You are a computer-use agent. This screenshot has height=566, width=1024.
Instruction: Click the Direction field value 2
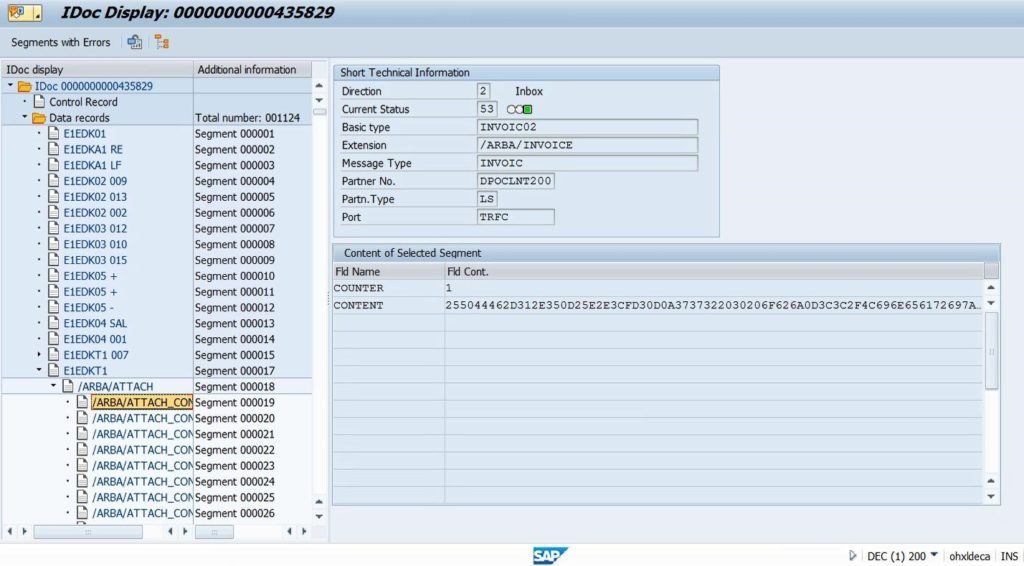pos(483,91)
